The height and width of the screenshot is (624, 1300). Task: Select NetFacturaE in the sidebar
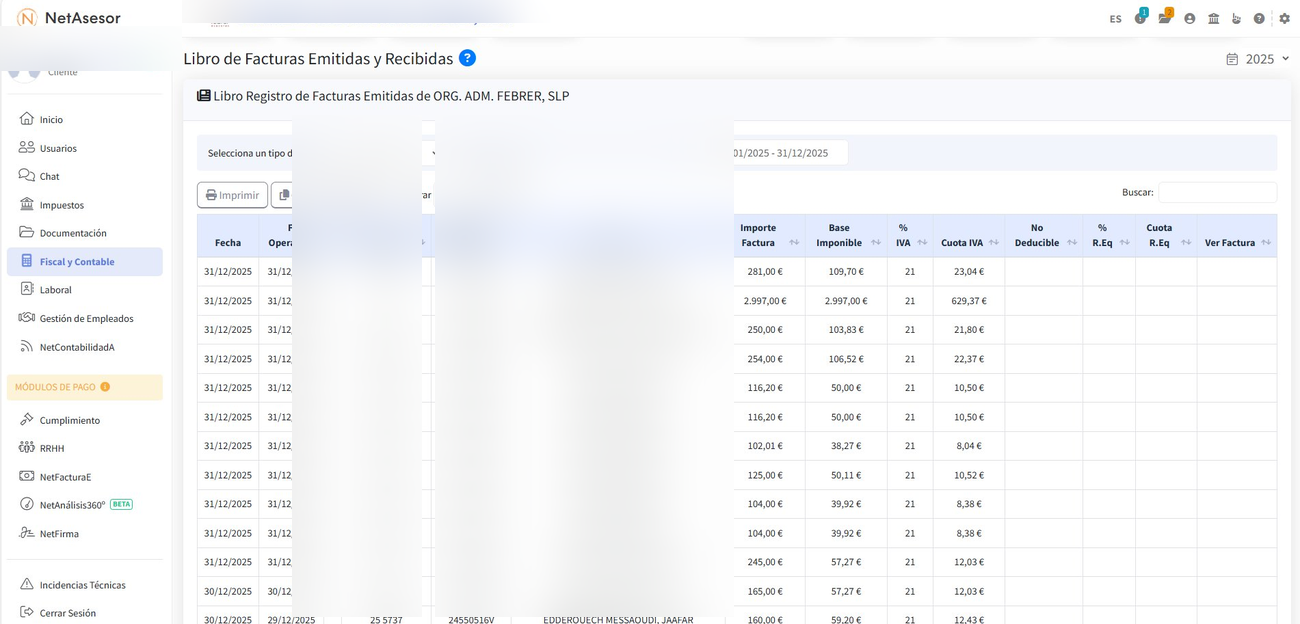(x=65, y=477)
